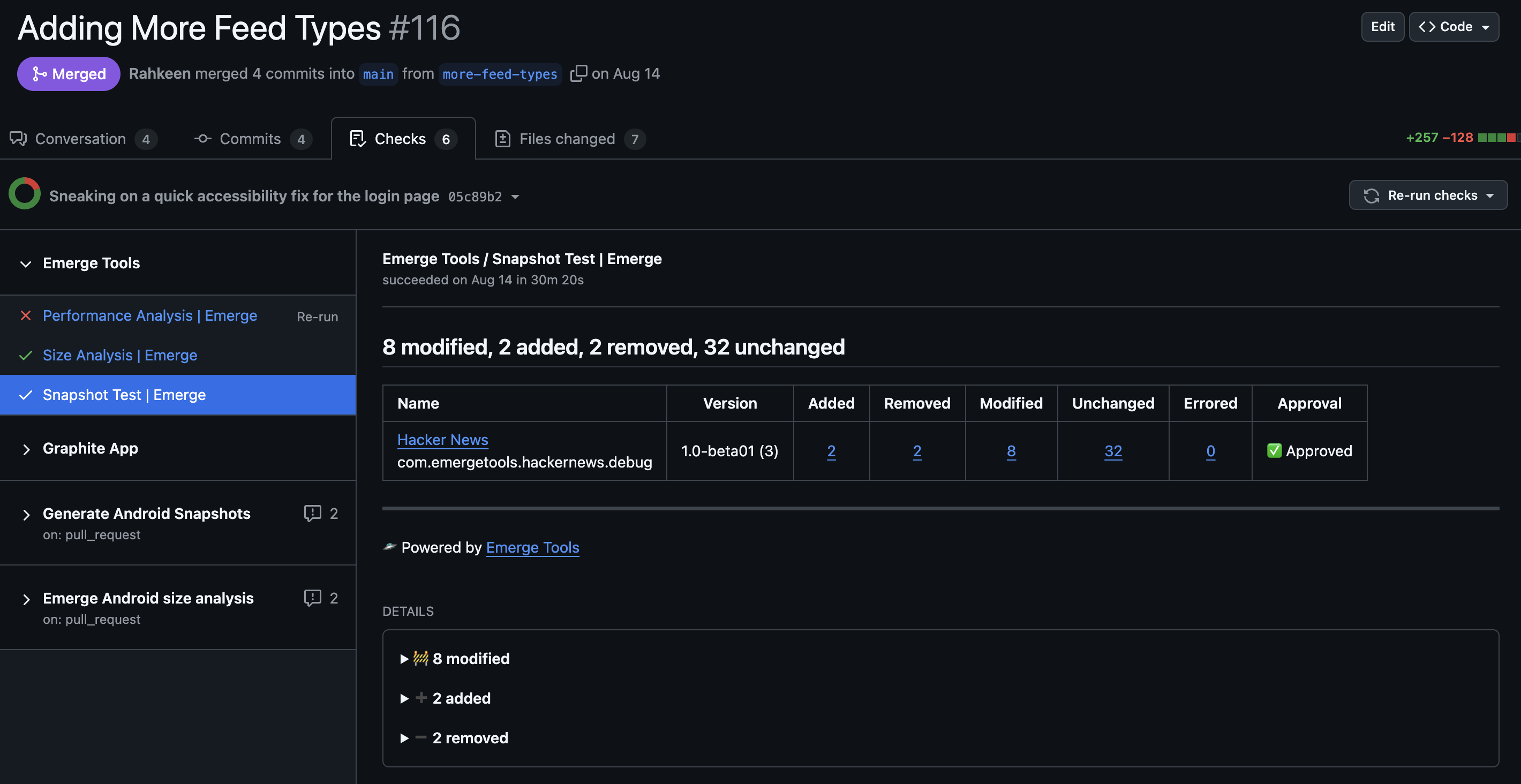Click the green check beside Size Analysis
The width and height of the screenshot is (1521, 784).
point(25,356)
